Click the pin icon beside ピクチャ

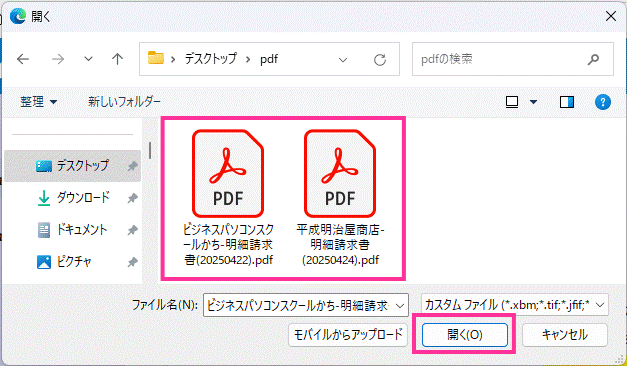click(132, 262)
